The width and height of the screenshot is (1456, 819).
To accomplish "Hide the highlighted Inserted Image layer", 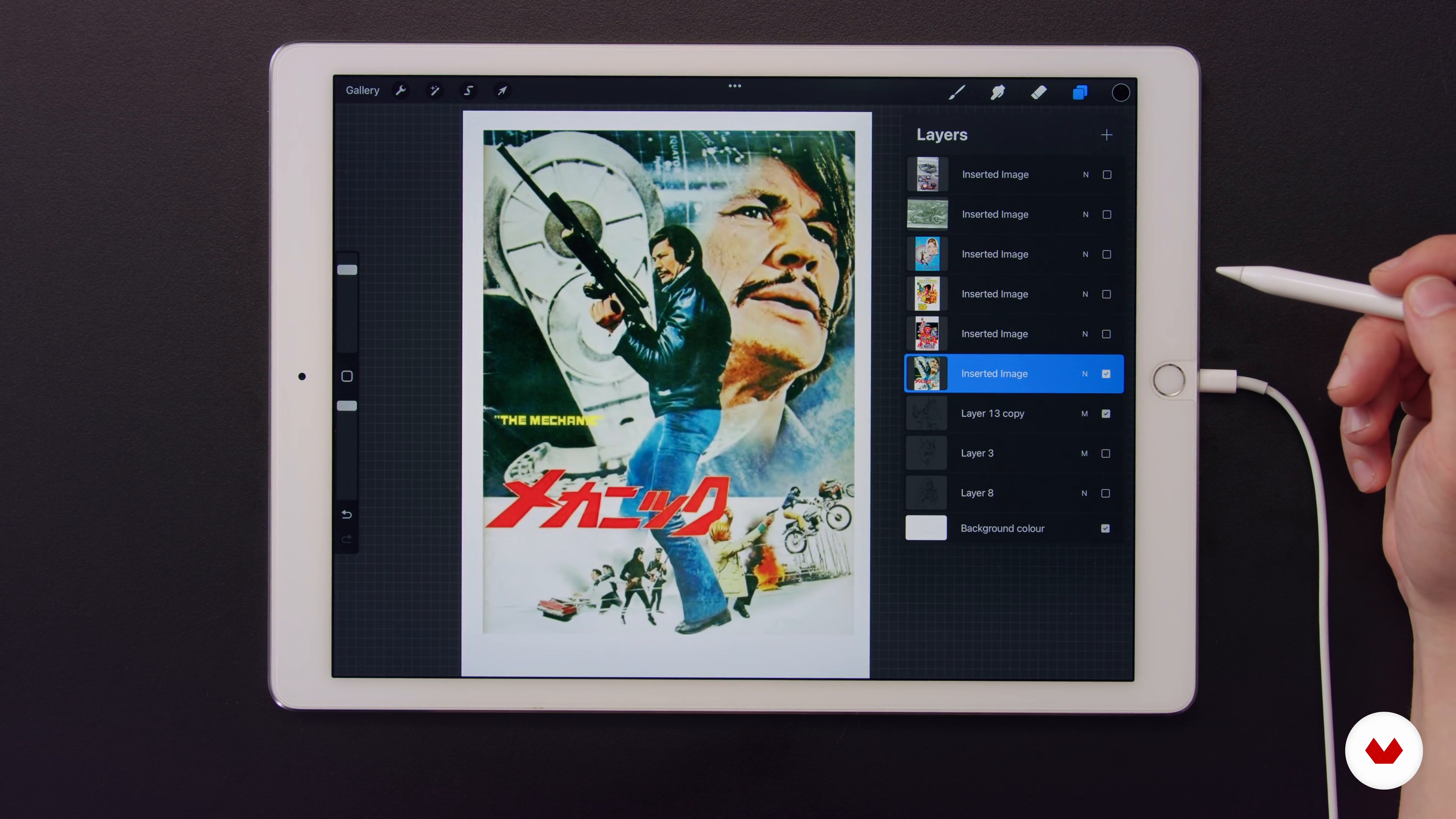I will [1106, 374].
